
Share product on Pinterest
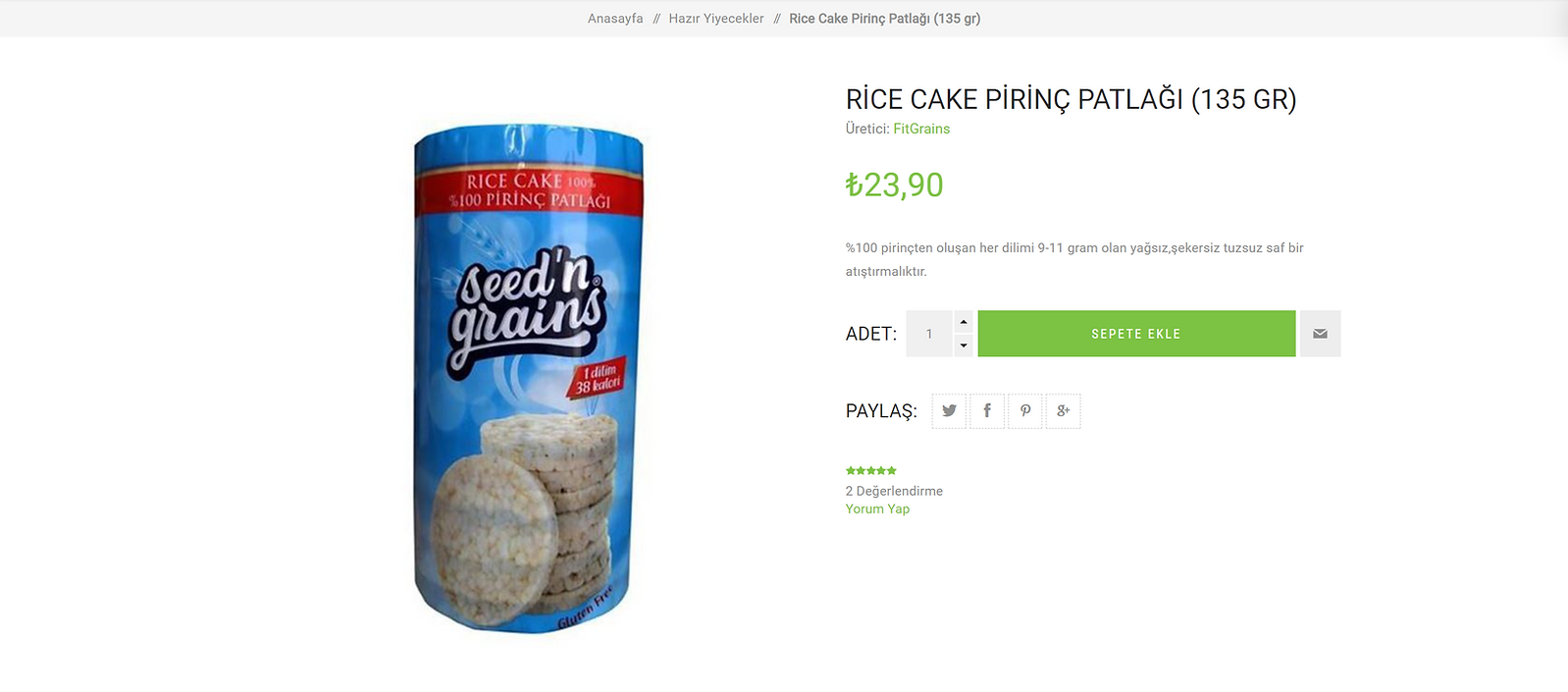(1025, 411)
